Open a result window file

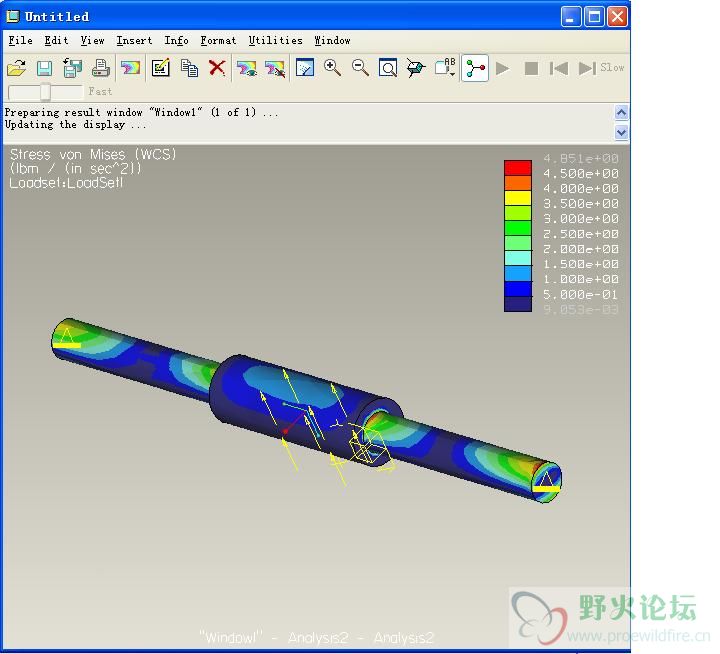(17, 68)
